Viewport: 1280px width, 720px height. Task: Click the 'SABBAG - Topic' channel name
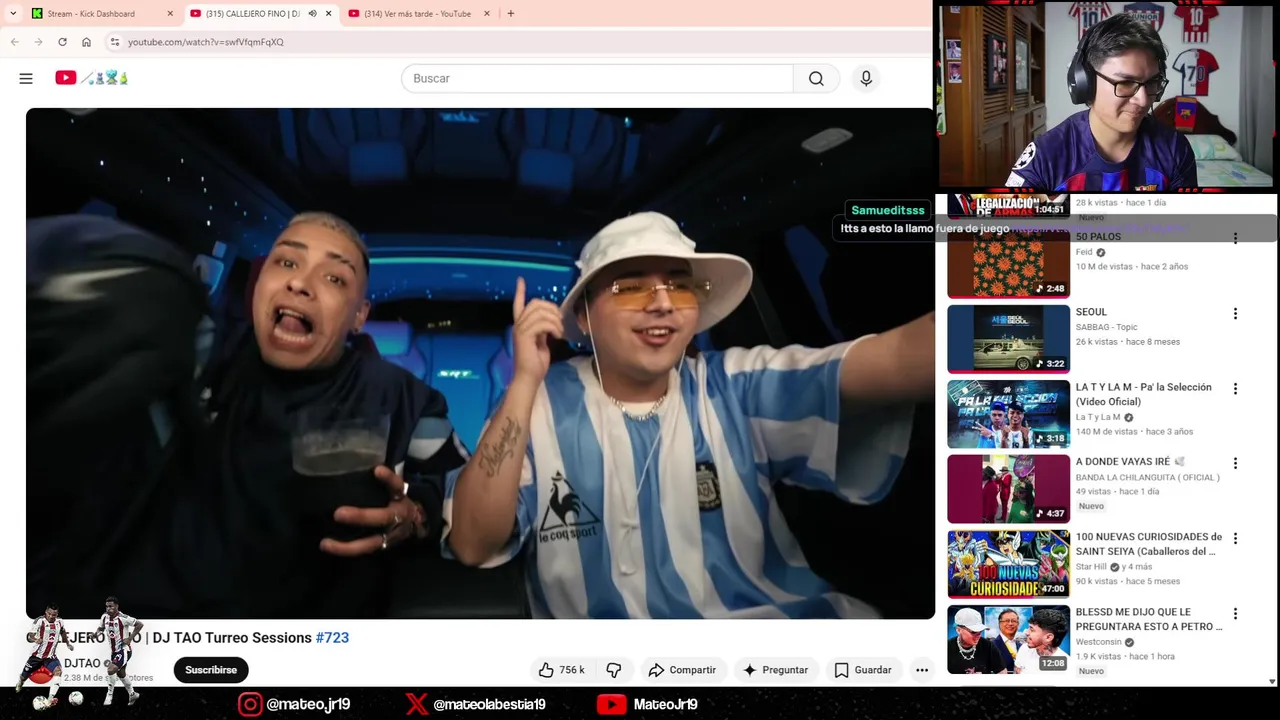pyautogui.click(x=1107, y=327)
